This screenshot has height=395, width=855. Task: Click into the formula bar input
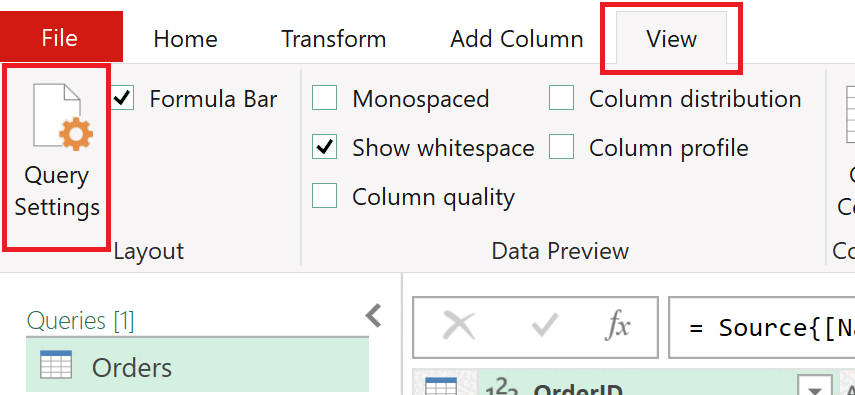click(x=762, y=327)
